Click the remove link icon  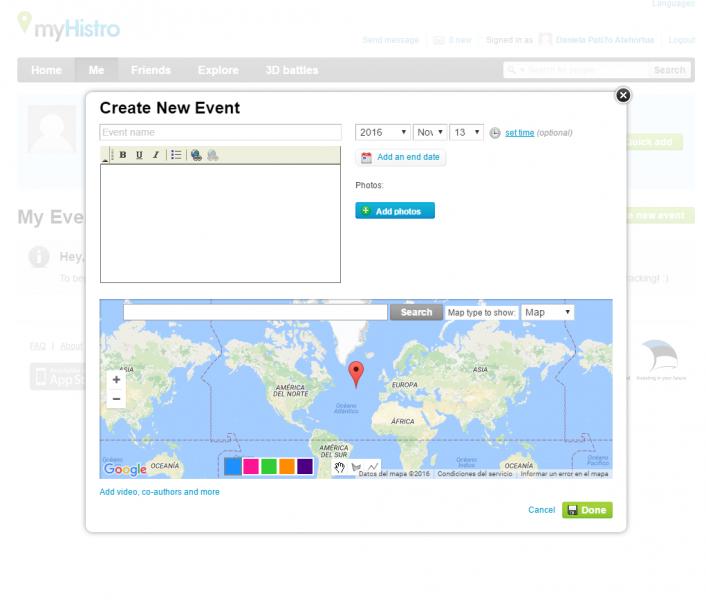pyautogui.click(x=213, y=155)
